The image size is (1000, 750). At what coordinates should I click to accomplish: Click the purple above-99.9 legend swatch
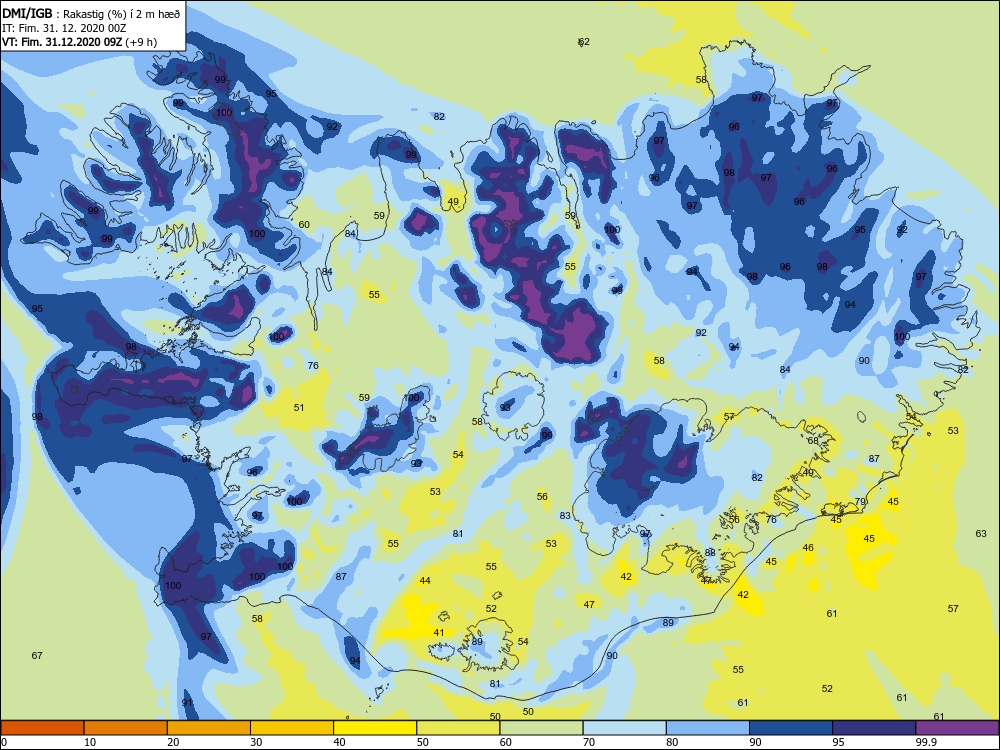(x=957, y=728)
